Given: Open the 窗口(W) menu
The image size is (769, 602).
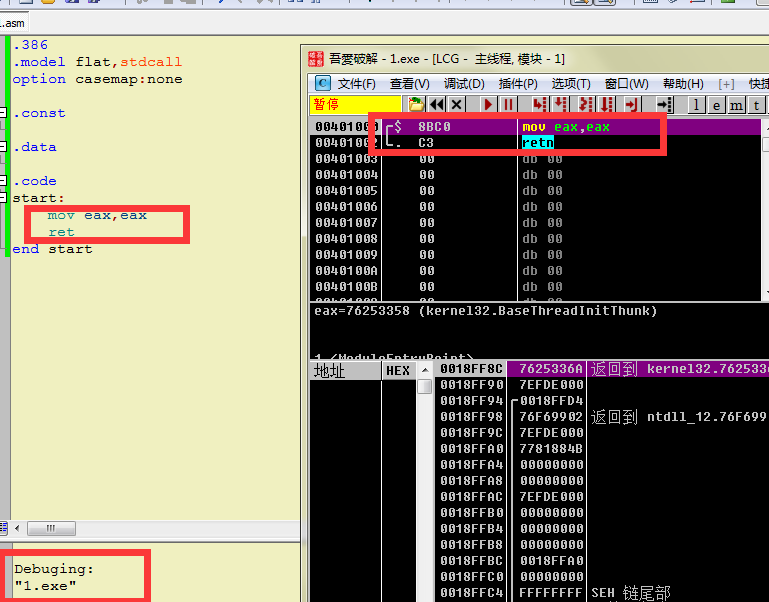Looking at the screenshot, I should [626, 84].
